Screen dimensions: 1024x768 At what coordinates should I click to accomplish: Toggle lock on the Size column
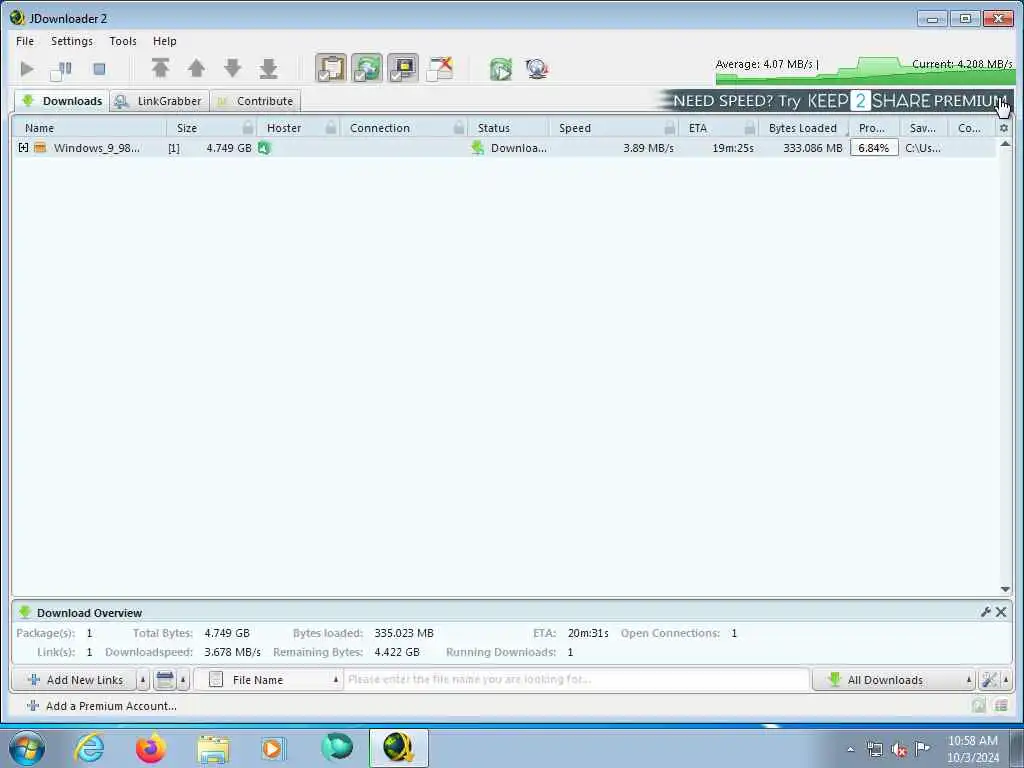(x=248, y=127)
